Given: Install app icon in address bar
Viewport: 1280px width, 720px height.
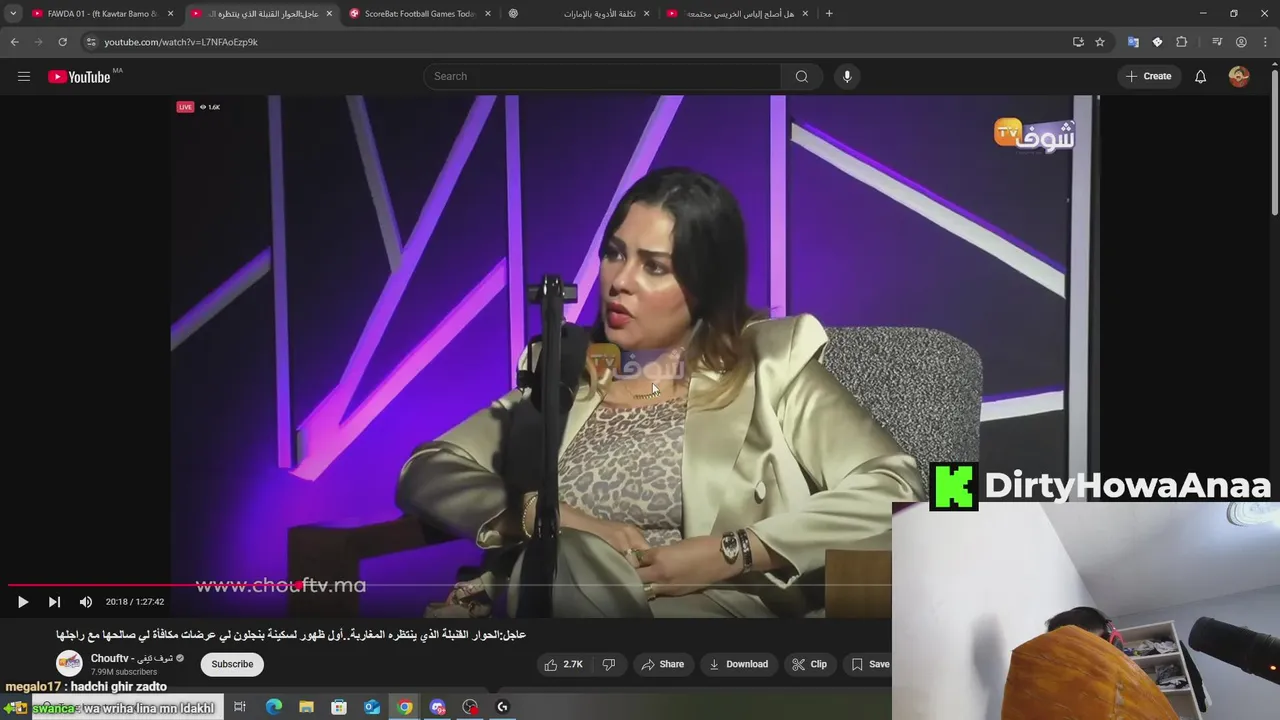Looking at the screenshot, I should (1078, 42).
